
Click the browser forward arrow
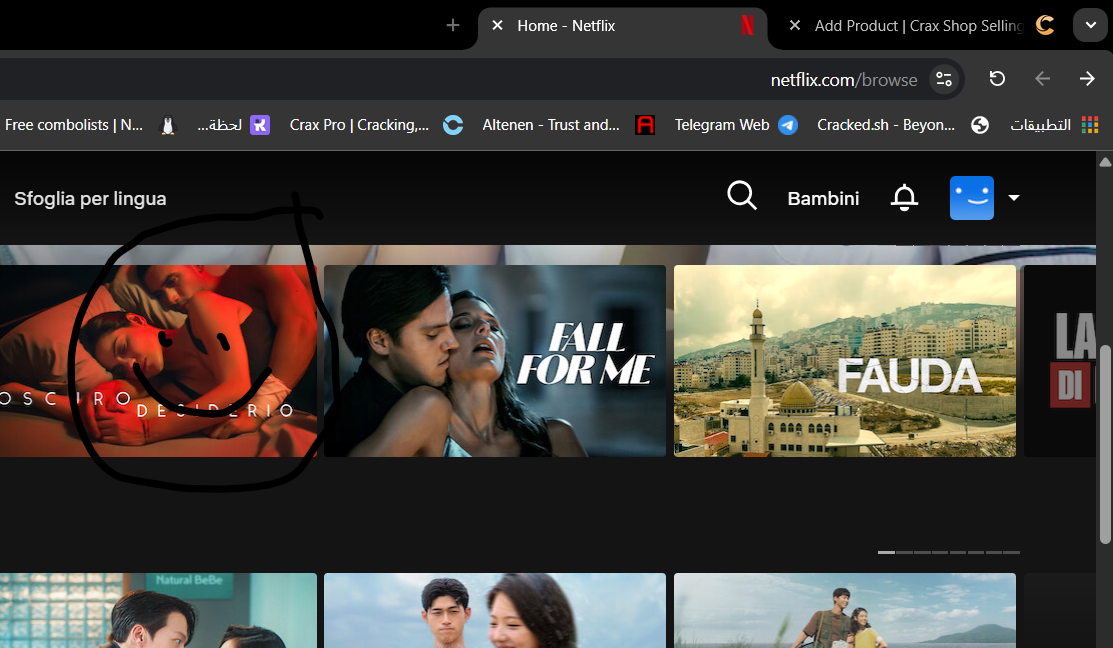click(1087, 79)
